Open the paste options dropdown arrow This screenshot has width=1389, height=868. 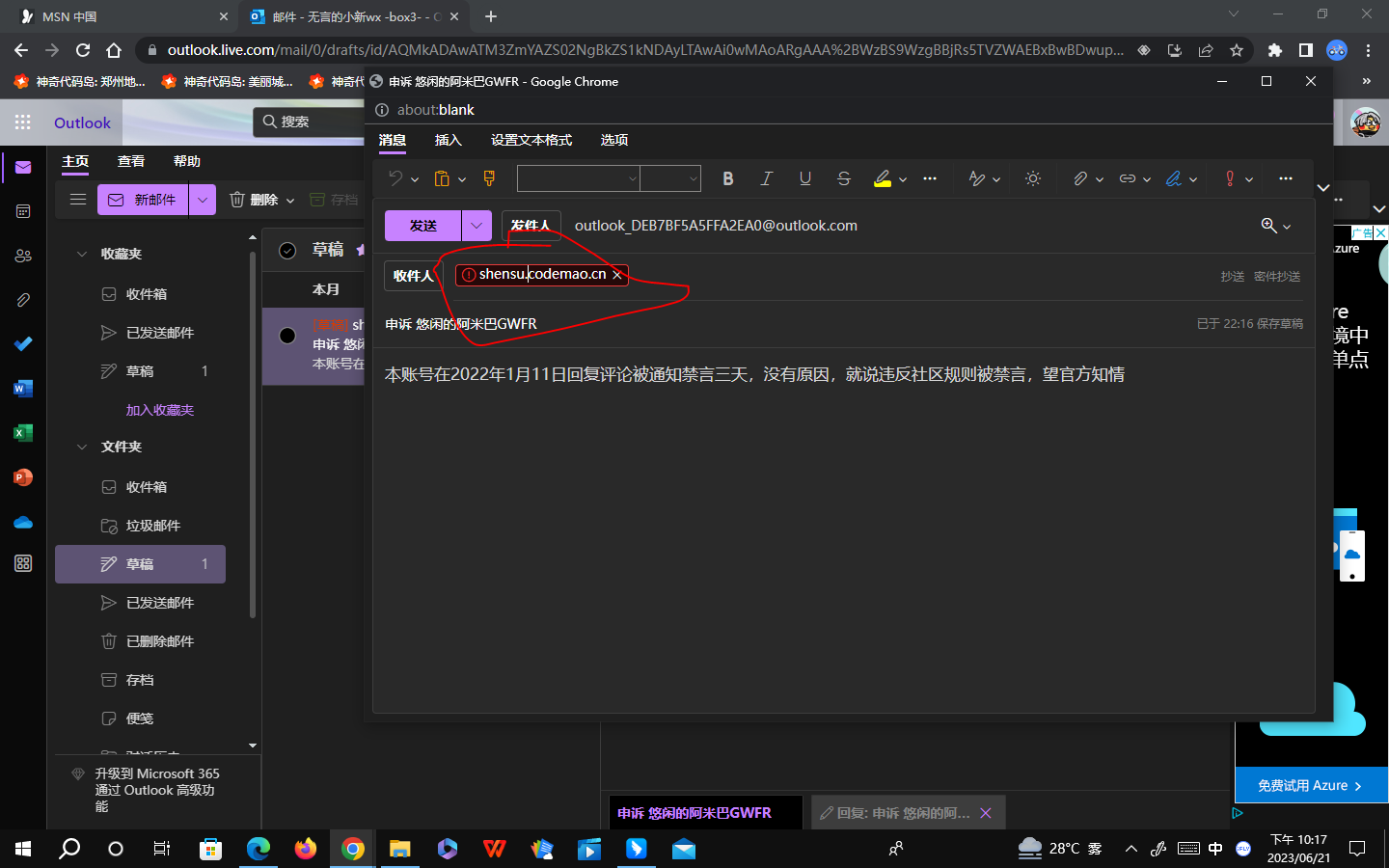tap(462, 179)
